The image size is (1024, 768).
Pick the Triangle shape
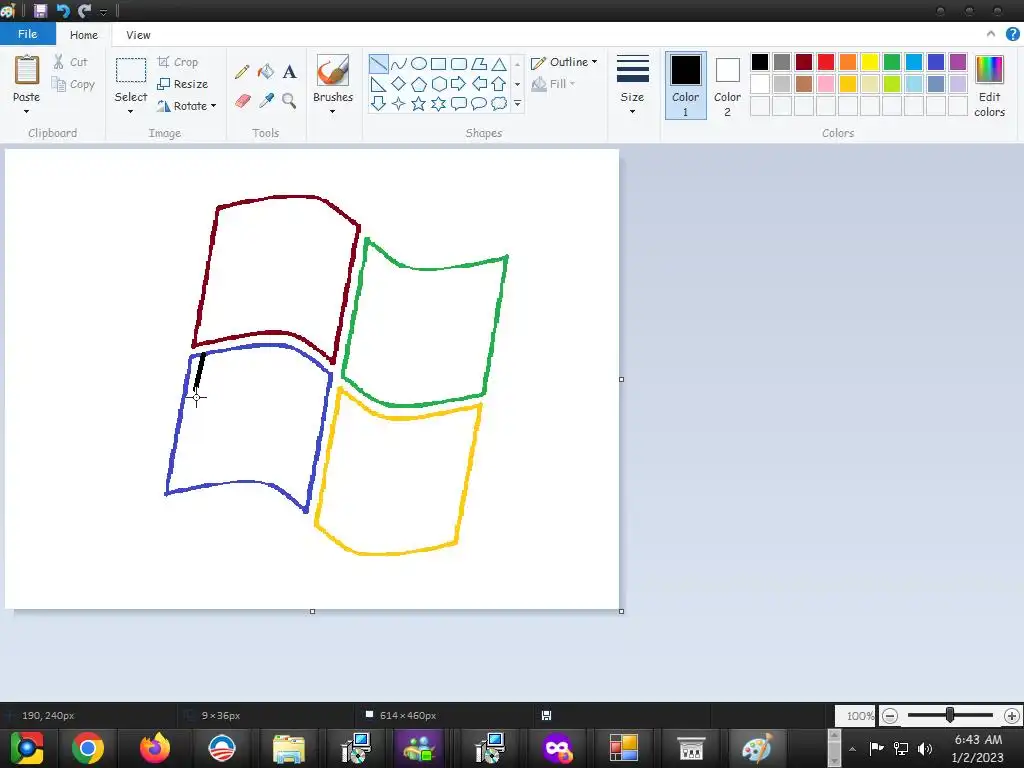[499, 64]
